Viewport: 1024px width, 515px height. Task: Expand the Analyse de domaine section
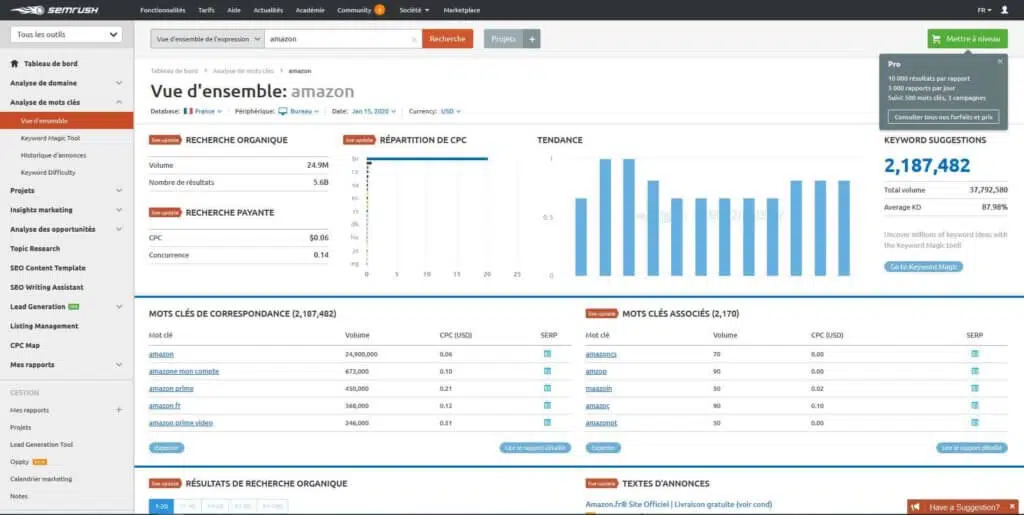66,84
